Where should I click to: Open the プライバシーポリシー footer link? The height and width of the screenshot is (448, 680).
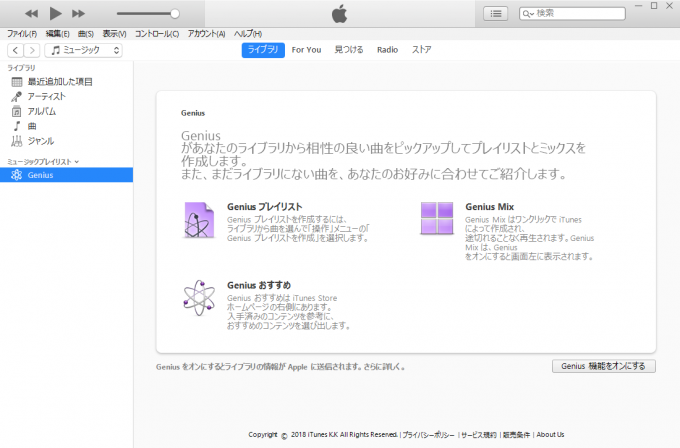click(428, 435)
